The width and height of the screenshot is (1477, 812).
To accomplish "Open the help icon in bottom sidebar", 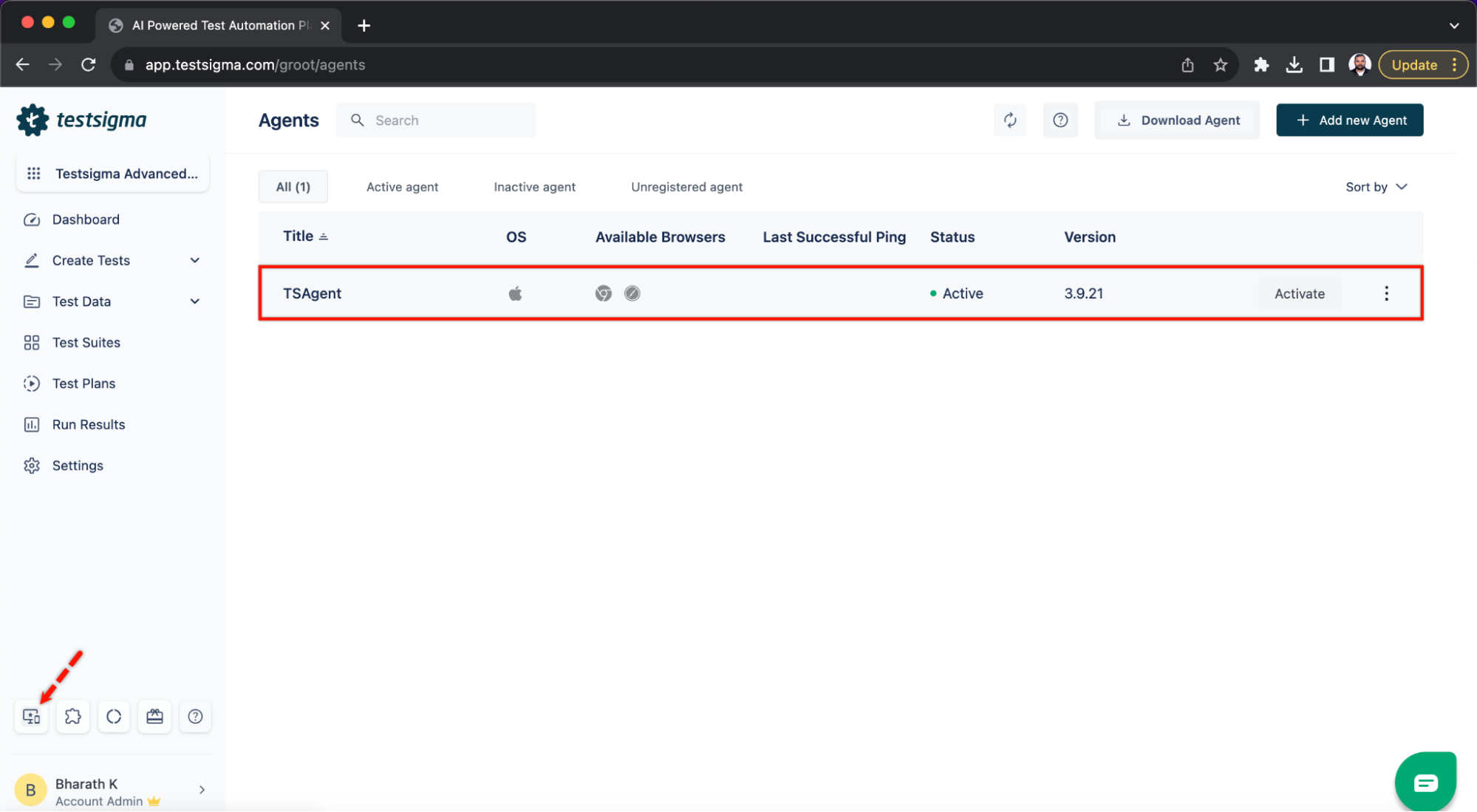I will tap(195, 717).
